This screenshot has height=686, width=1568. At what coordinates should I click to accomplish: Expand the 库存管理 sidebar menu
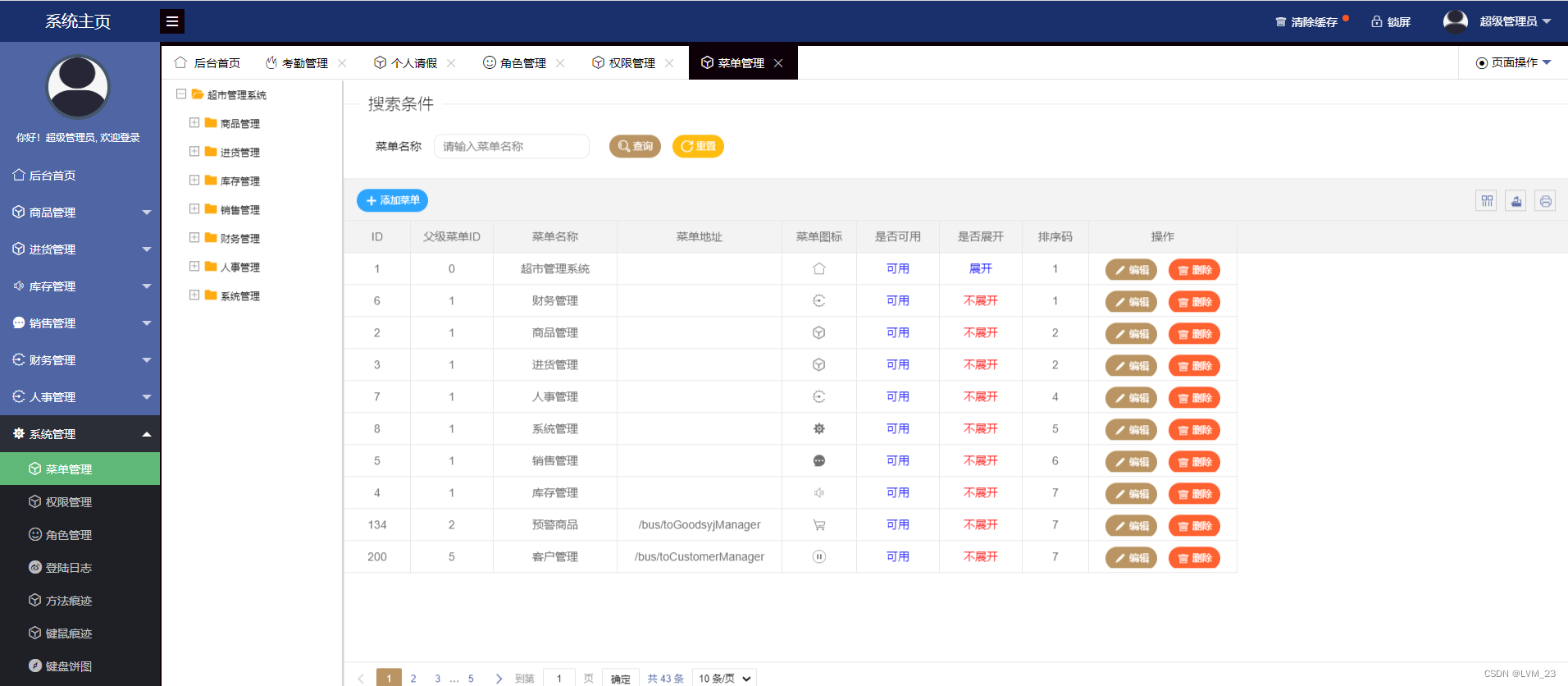[x=80, y=286]
